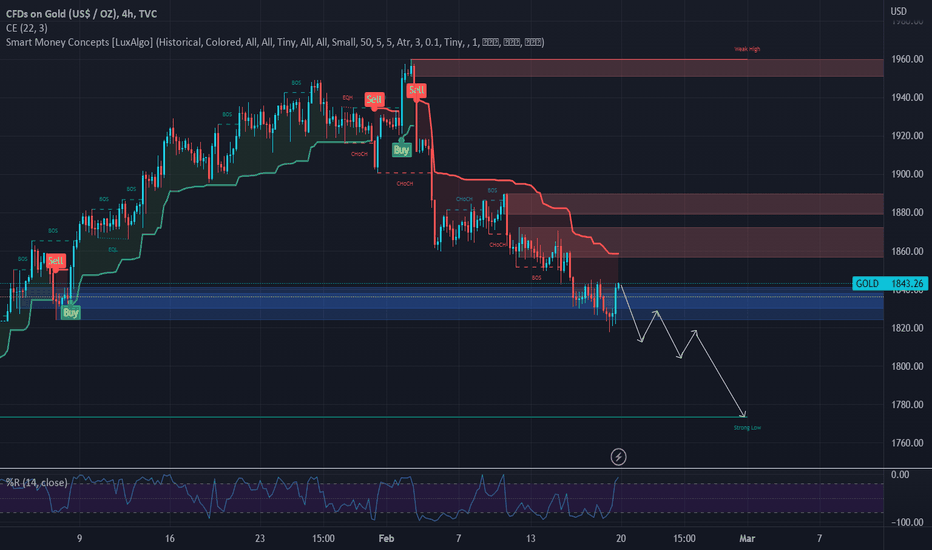Click the '23' date label on time axis
This screenshot has width=932, height=550.
(260, 539)
